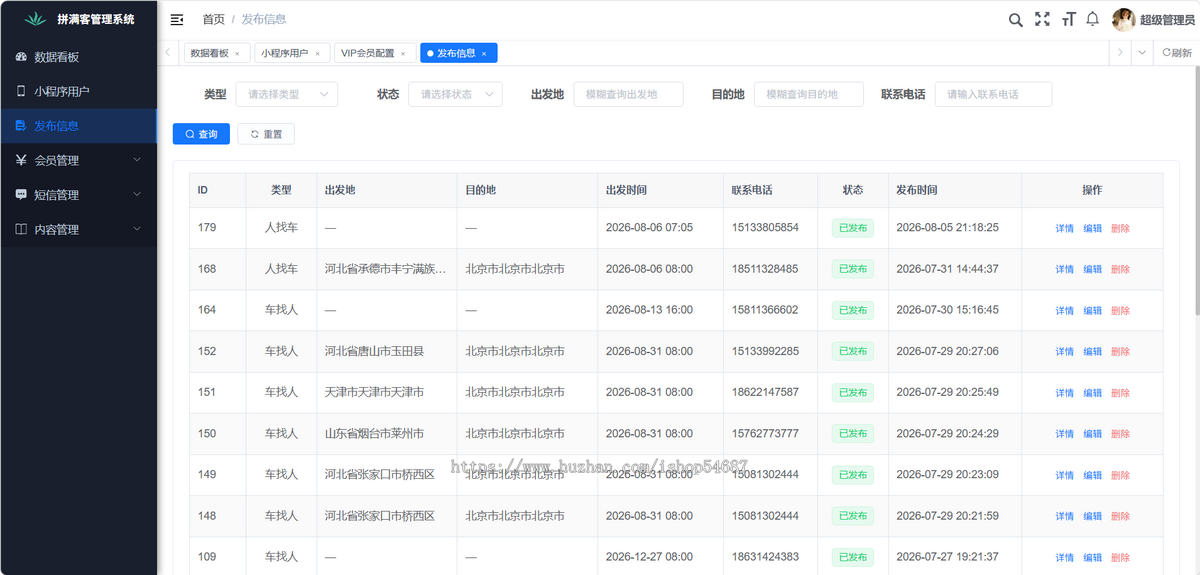
Task: Open 发布信息 in the sidebar menu
Action: pyautogui.click(x=78, y=126)
